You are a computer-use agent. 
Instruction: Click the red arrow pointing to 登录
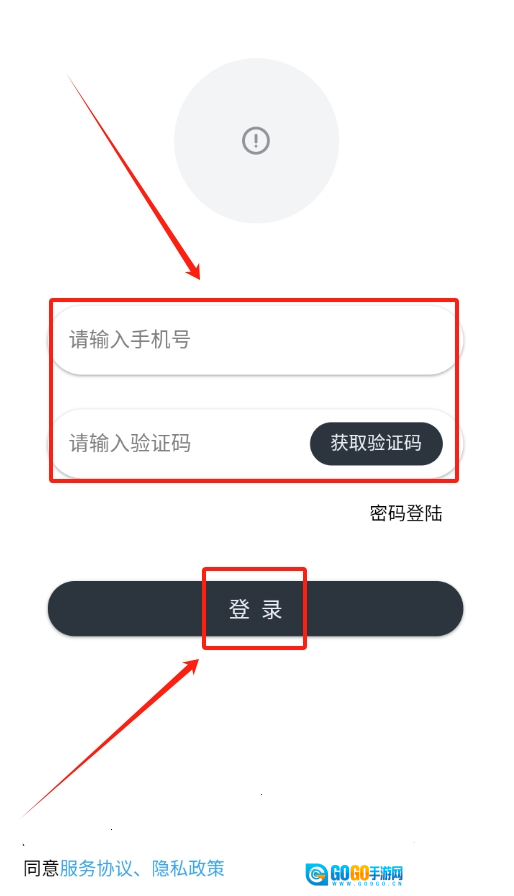coord(110,737)
